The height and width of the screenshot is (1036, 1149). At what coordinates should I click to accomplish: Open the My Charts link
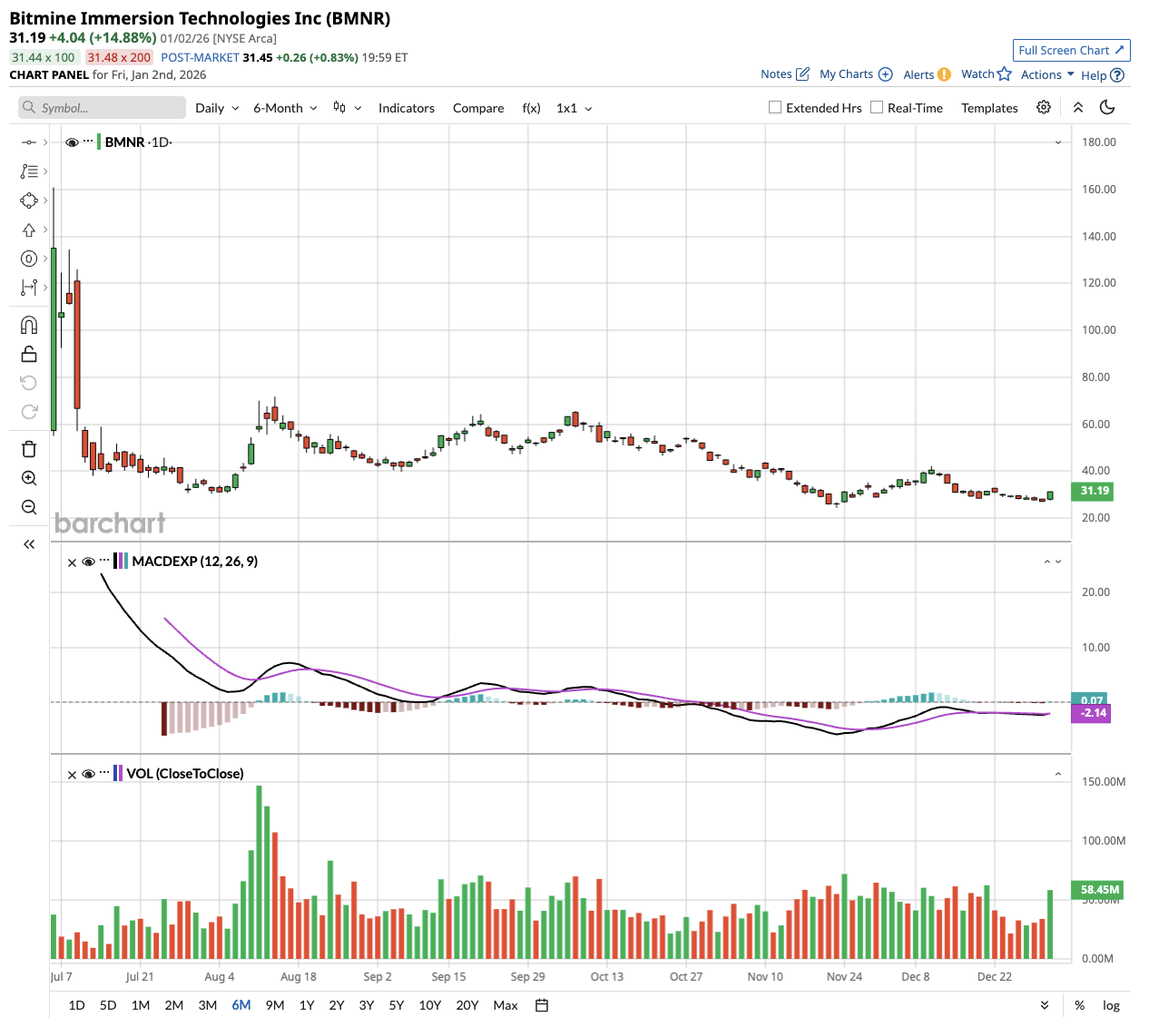point(855,74)
